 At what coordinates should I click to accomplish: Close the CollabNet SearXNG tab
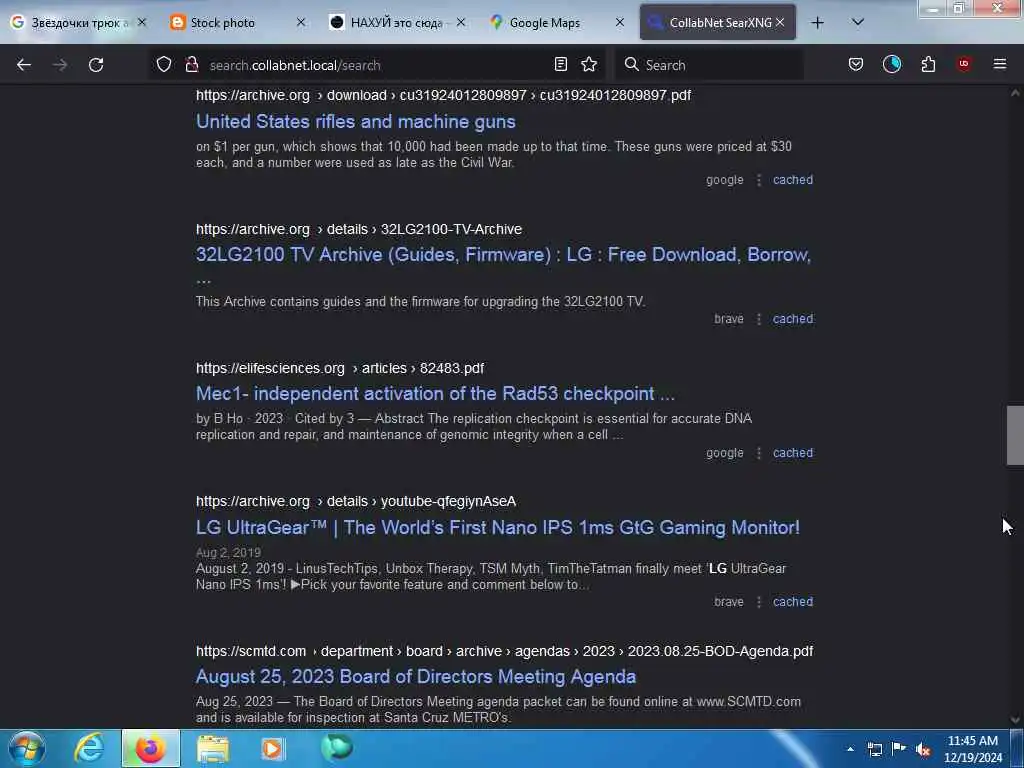780,22
